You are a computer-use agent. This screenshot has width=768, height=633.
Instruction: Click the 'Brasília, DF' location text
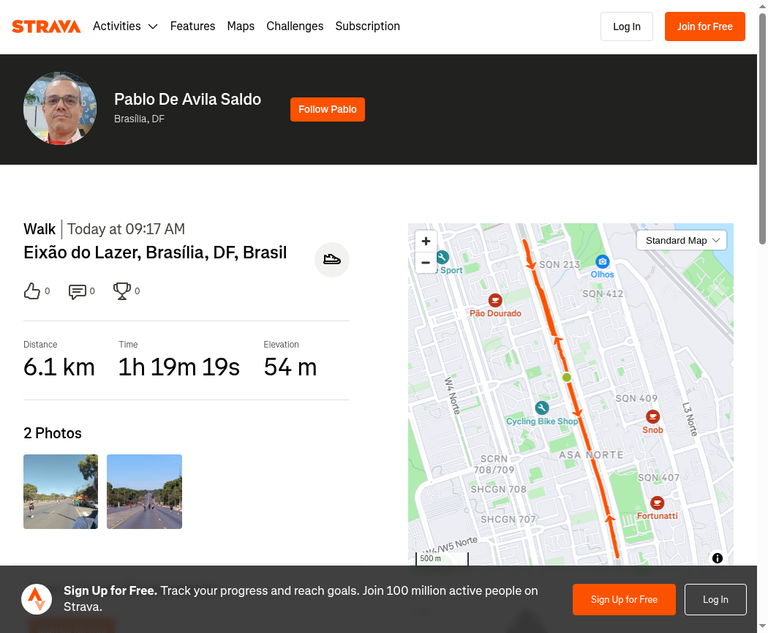(x=139, y=119)
